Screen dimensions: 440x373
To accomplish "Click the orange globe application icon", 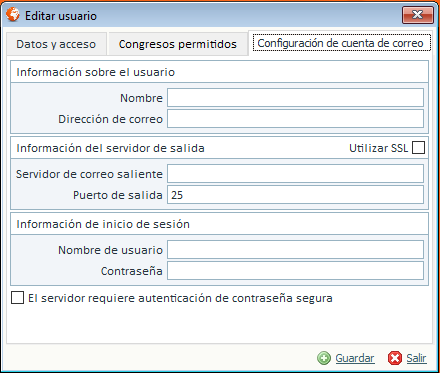I will pyautogui.click(x=13, y=14).
